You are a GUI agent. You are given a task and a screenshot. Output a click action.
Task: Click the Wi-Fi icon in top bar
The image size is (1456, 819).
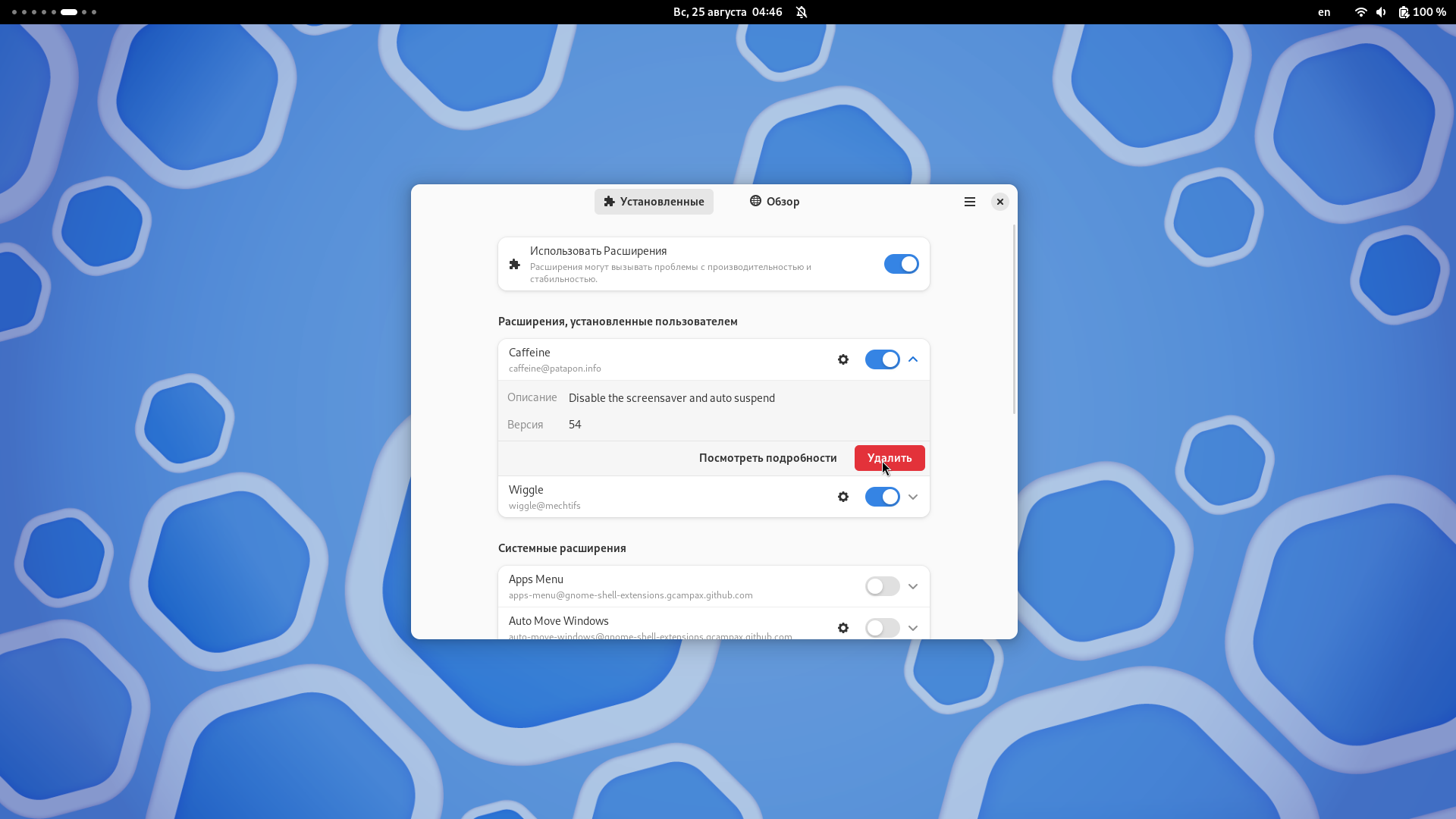point(1360,12)
